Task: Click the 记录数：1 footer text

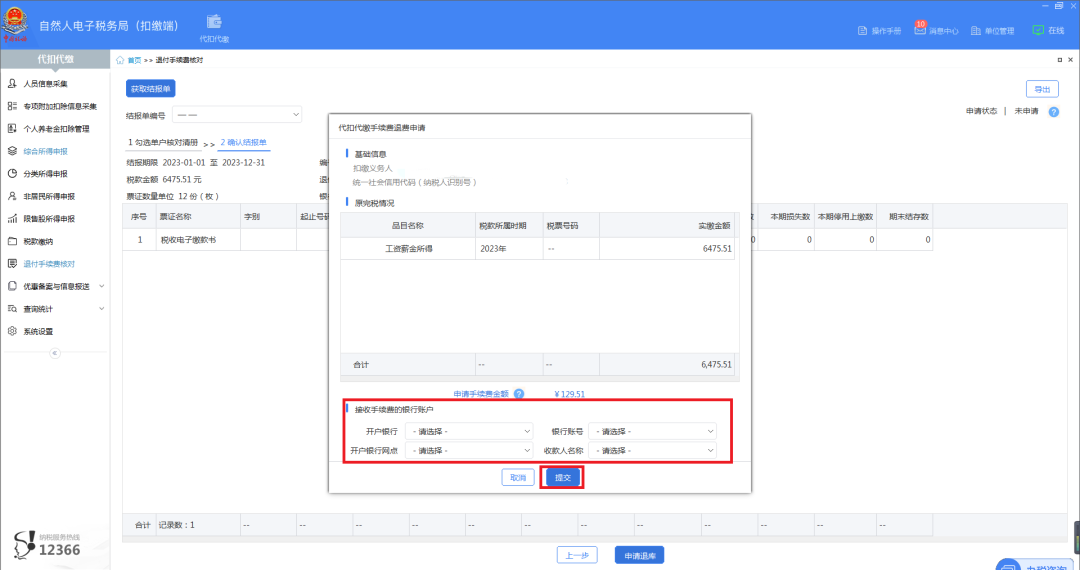Action: pyautogui.click(x=176, y=525)
